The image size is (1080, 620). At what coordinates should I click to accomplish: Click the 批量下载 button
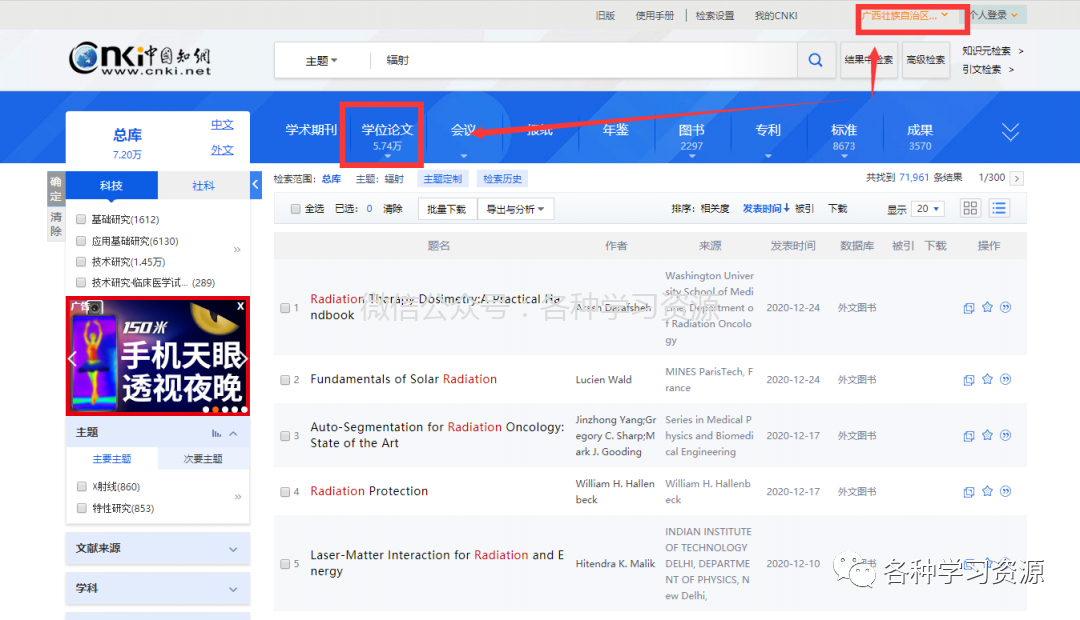click(x=446, y=209)
